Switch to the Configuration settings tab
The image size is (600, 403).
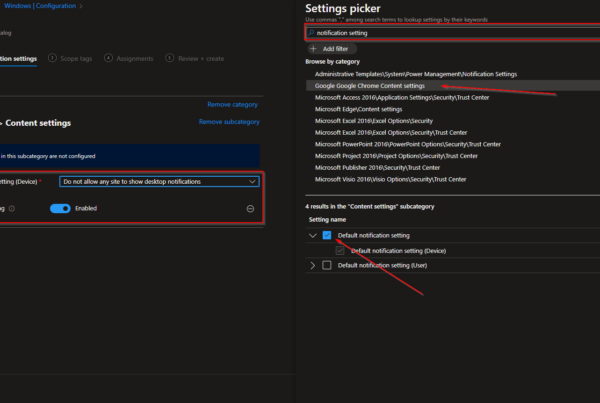tap(18, 58)
